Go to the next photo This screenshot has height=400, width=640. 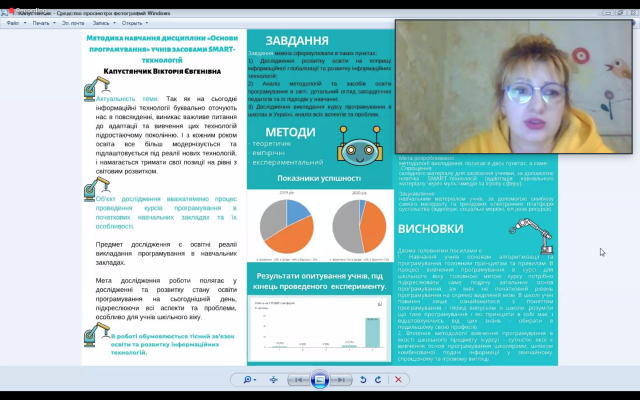pyautogui.click(x=341, y=380)
